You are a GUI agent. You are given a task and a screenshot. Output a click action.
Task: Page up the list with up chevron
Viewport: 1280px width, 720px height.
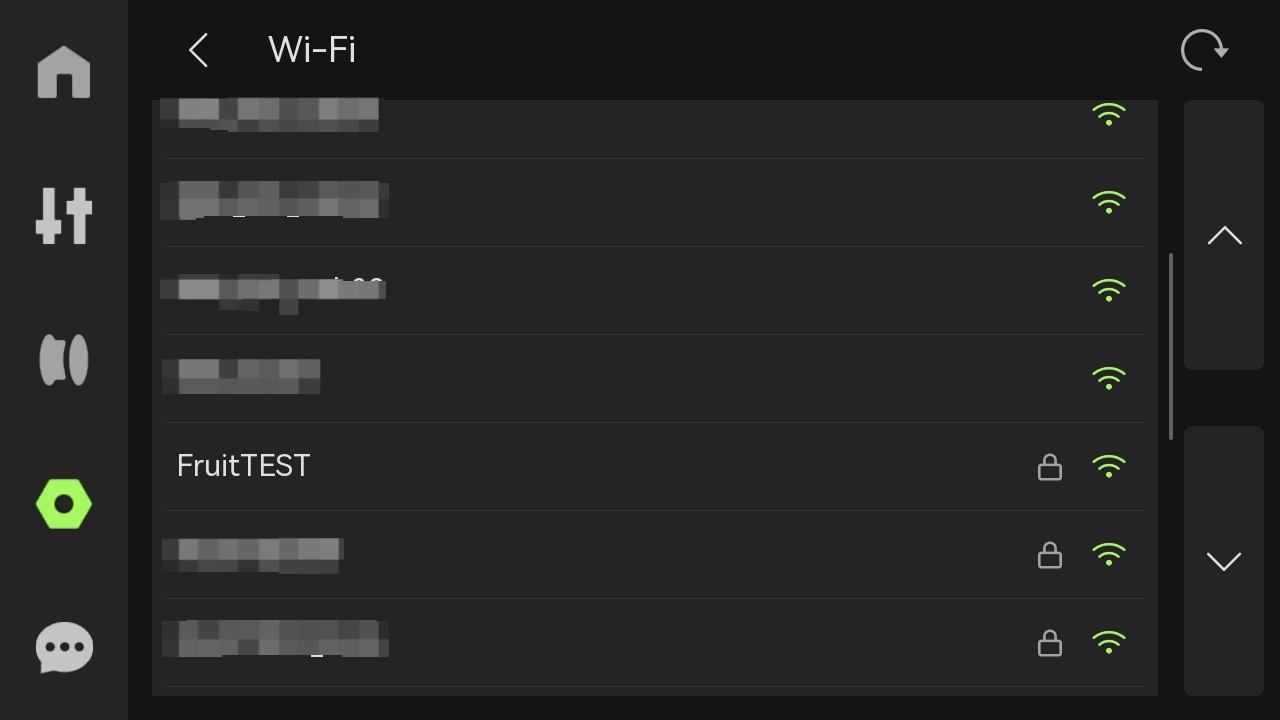1224,235
